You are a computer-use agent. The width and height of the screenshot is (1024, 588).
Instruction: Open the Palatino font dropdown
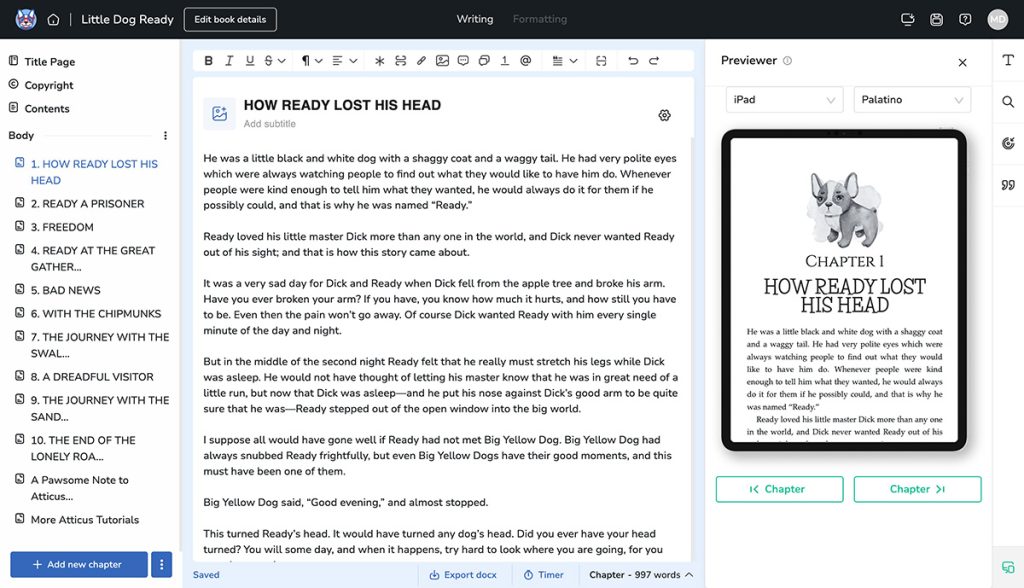pos(912,100)
